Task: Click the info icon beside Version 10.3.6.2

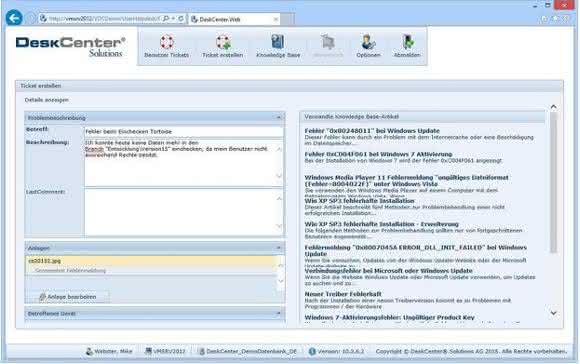Action: click(x=312, y=351)
